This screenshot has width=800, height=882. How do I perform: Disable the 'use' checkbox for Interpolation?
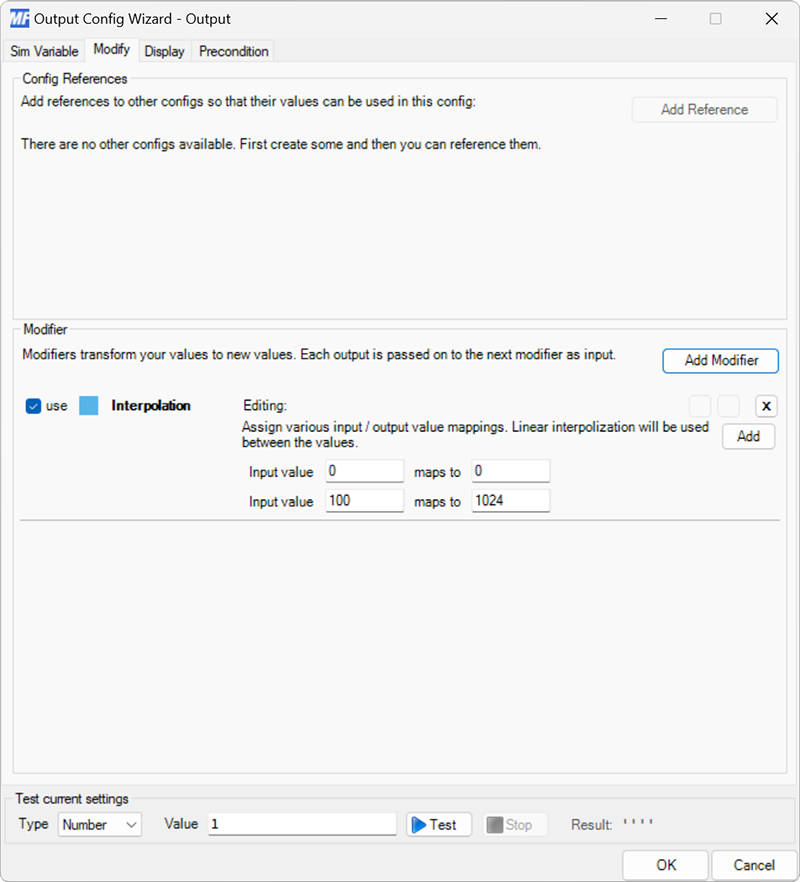click(x=33, y=406)
